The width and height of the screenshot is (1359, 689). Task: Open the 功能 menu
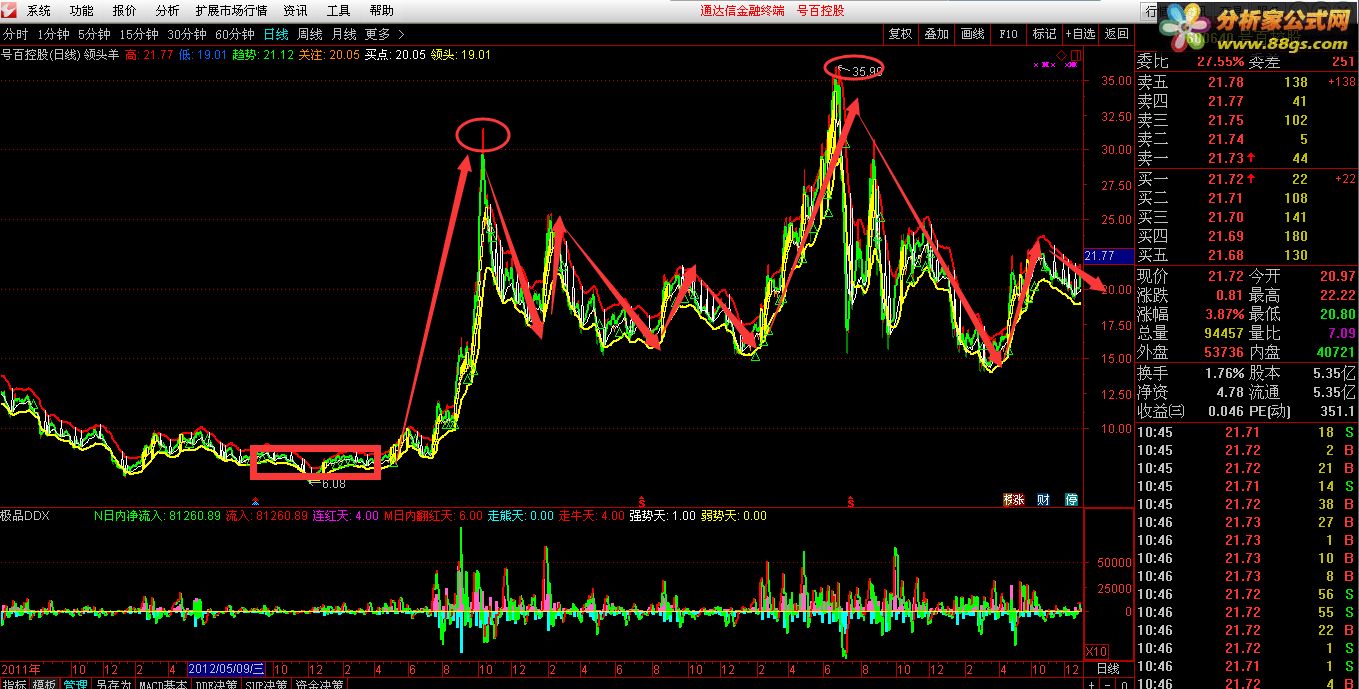(81, 11)
